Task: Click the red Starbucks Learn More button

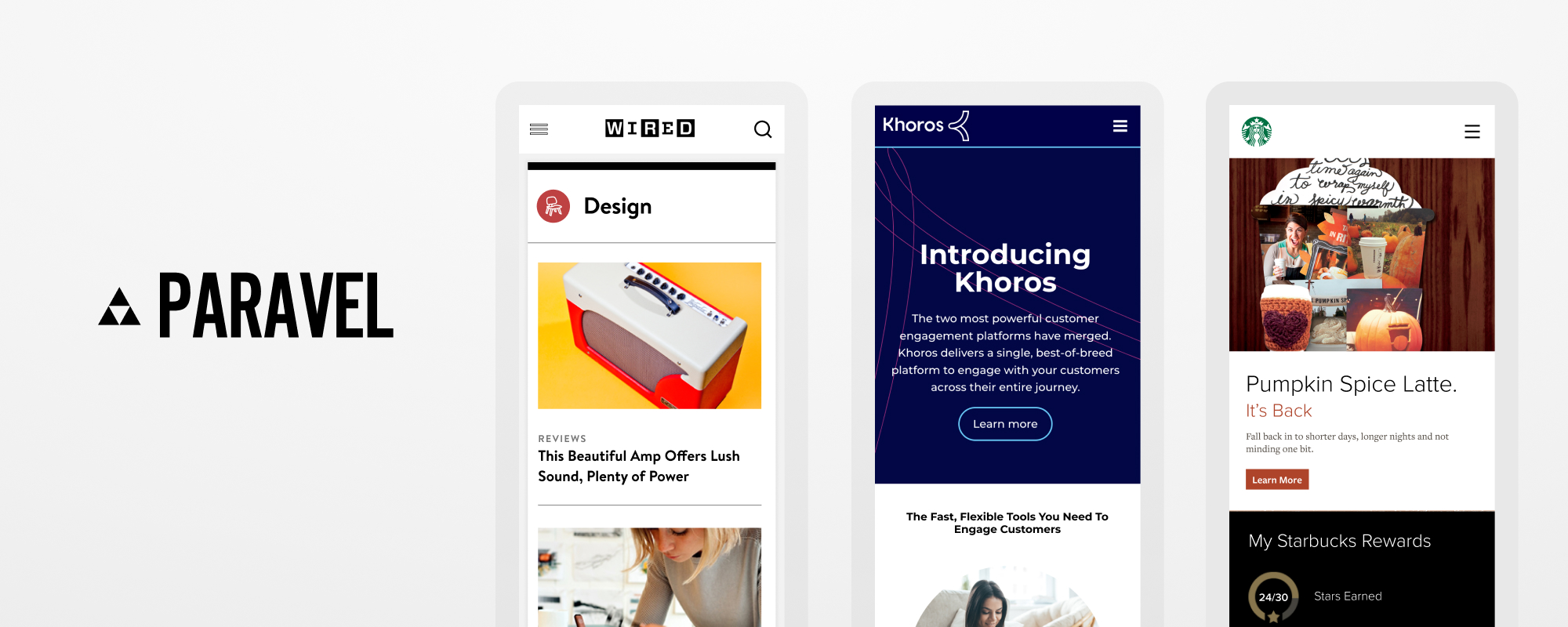Action: click(1277, 480)
